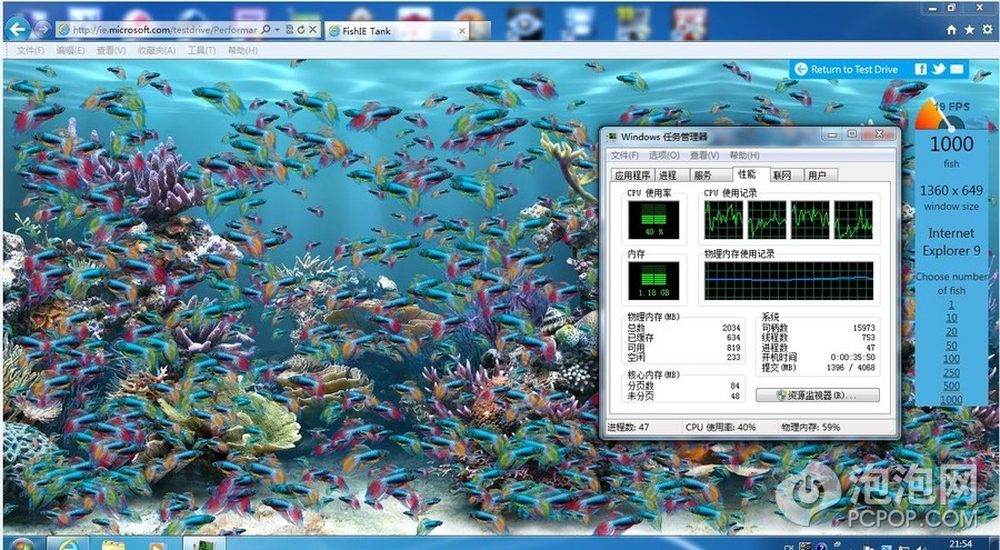The image size is (1000, 550).
Task: Set the fish count to 10
Action: pos(951,318)
